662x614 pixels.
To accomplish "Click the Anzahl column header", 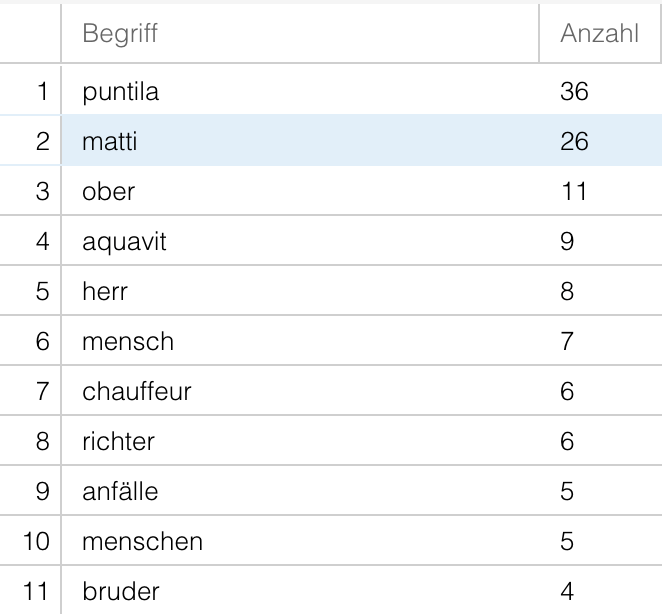I will click(598, 34).
